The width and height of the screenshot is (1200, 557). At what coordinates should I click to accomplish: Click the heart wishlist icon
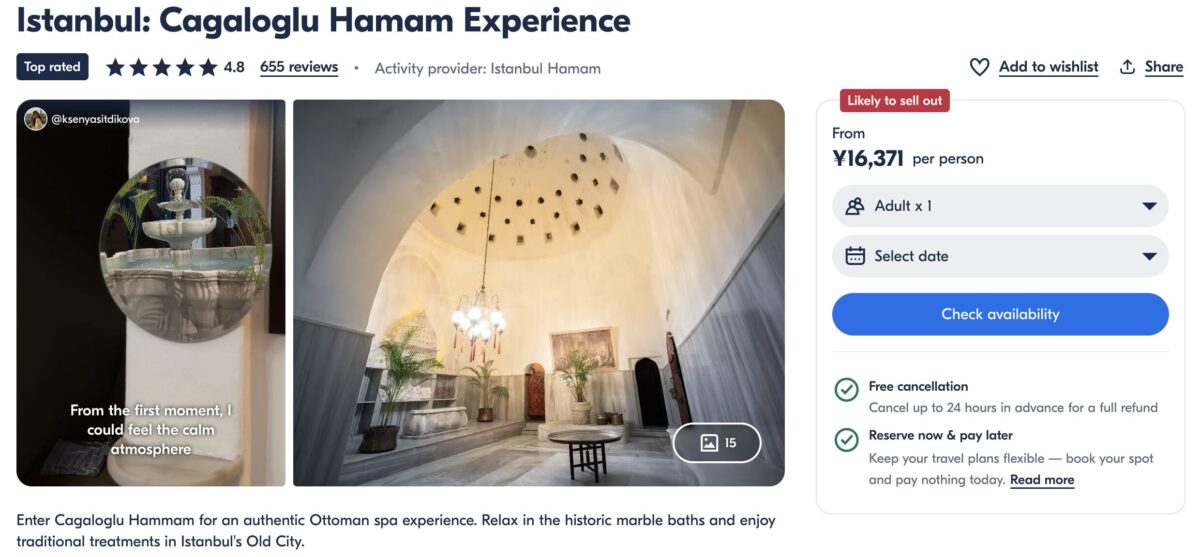click(979, 67)
